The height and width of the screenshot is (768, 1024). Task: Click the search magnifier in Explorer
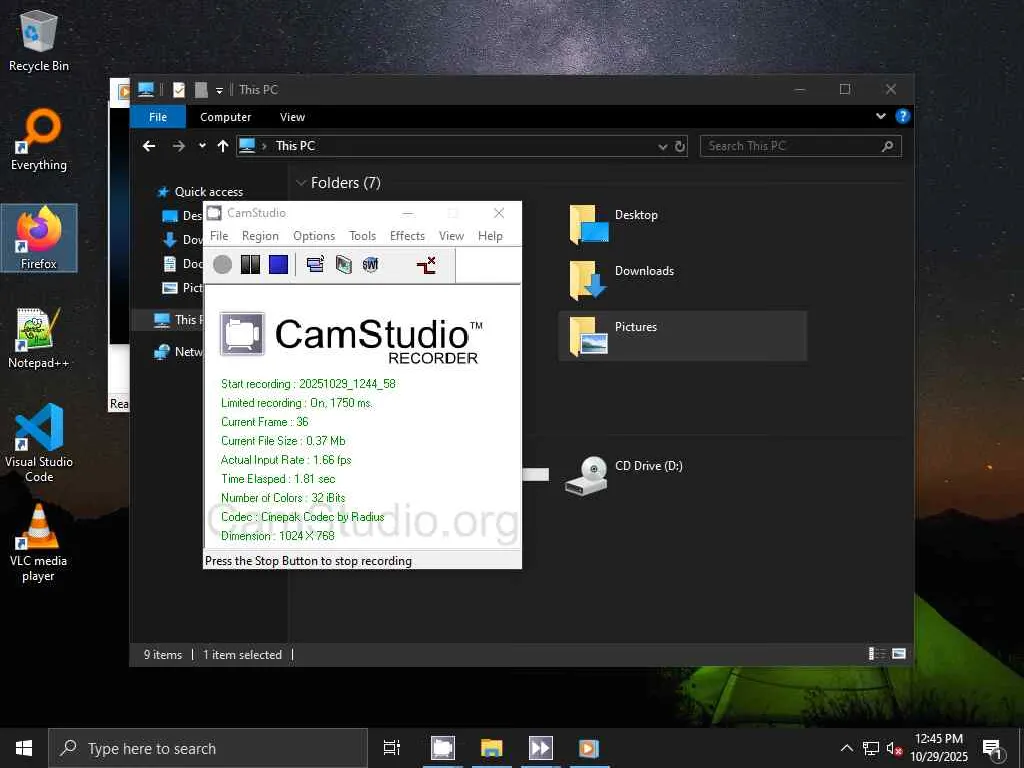pyautogui.click(x=888, y=146)
